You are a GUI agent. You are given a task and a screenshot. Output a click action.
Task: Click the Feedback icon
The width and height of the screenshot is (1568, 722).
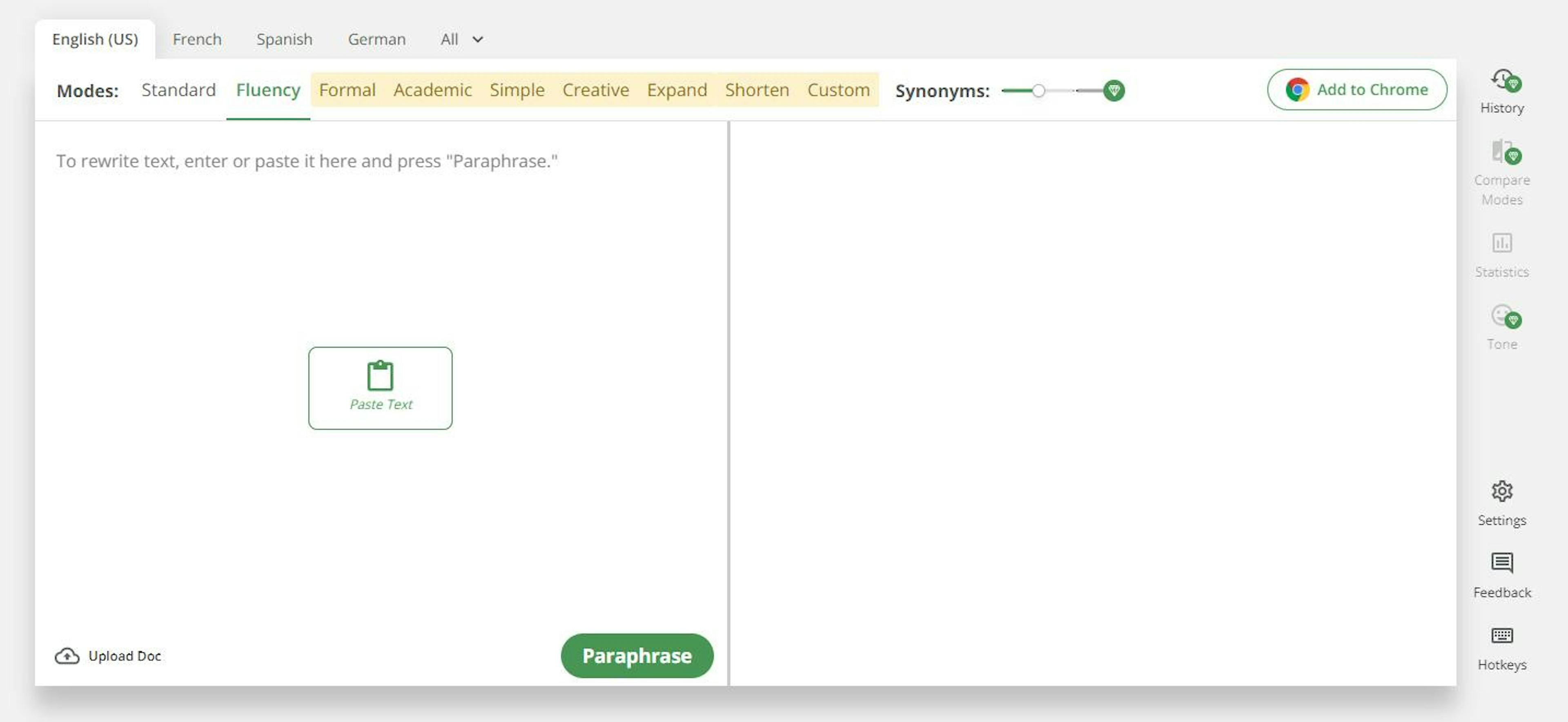(1502, 561)
